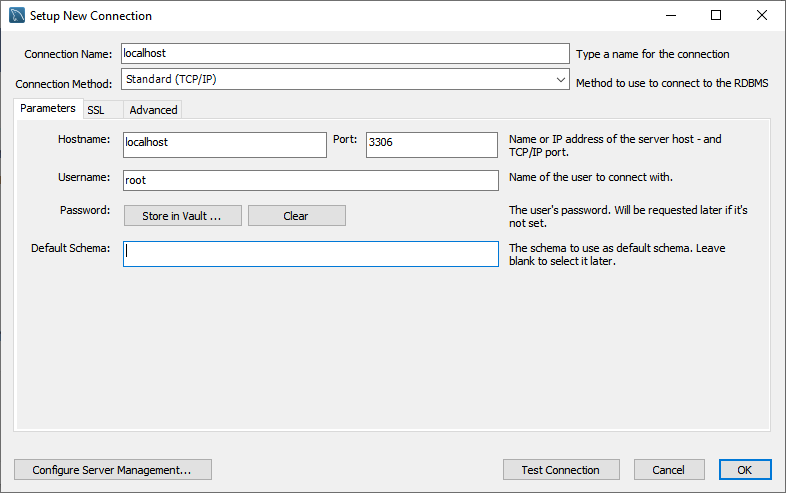Open the SSL tab
This screenshot has width=786, height=493.
pos(96,110)
